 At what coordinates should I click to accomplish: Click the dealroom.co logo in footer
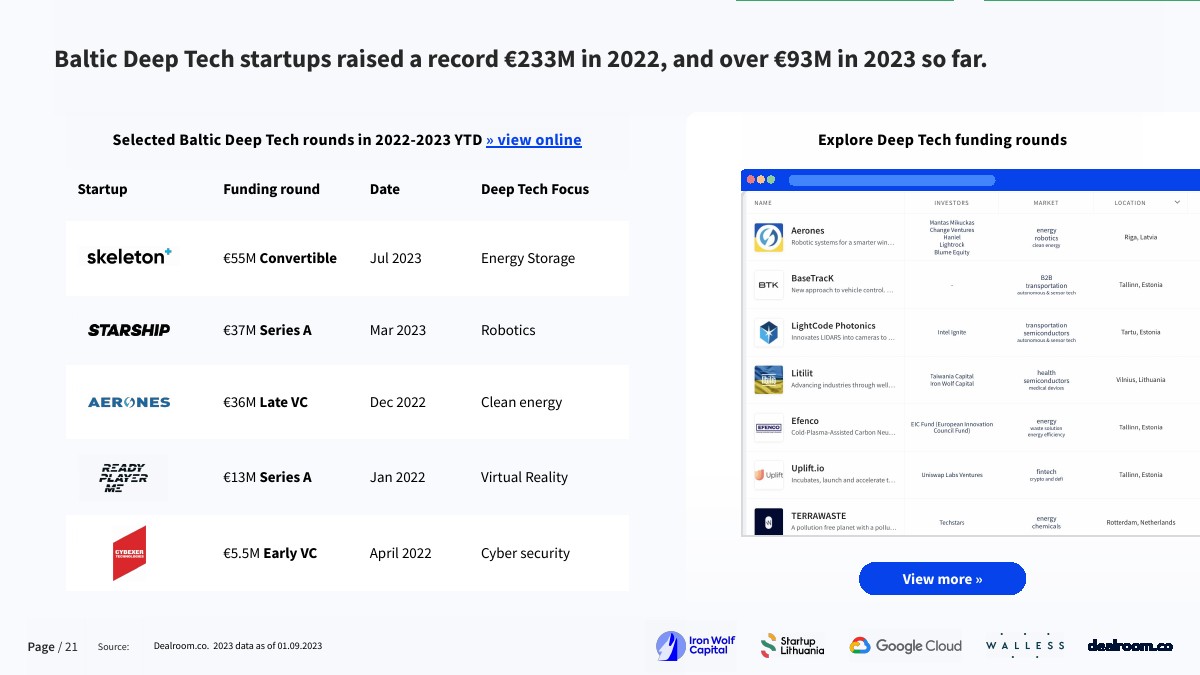1130,646
